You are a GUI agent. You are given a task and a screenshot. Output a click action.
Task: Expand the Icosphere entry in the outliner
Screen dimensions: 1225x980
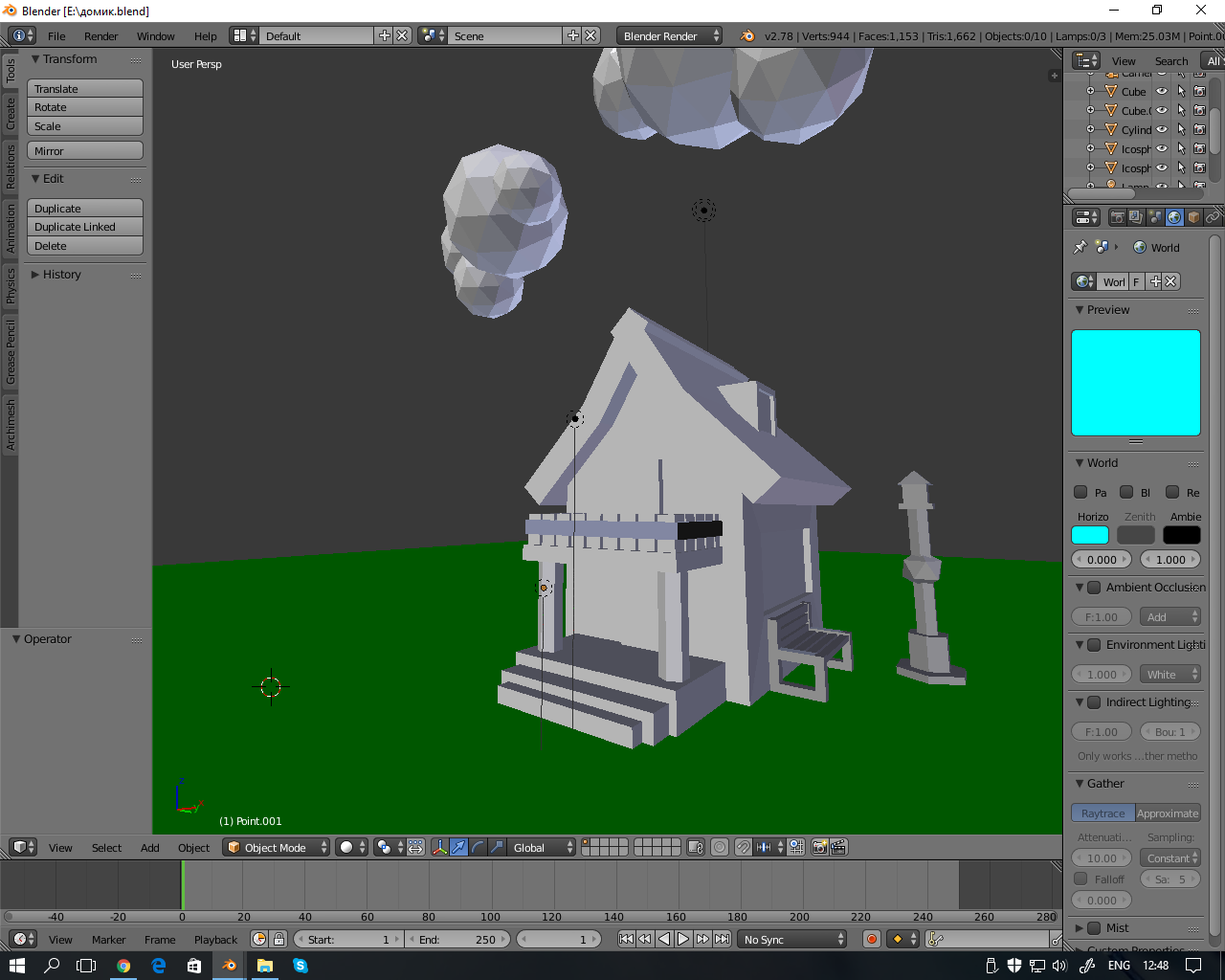coord(1090,148)
